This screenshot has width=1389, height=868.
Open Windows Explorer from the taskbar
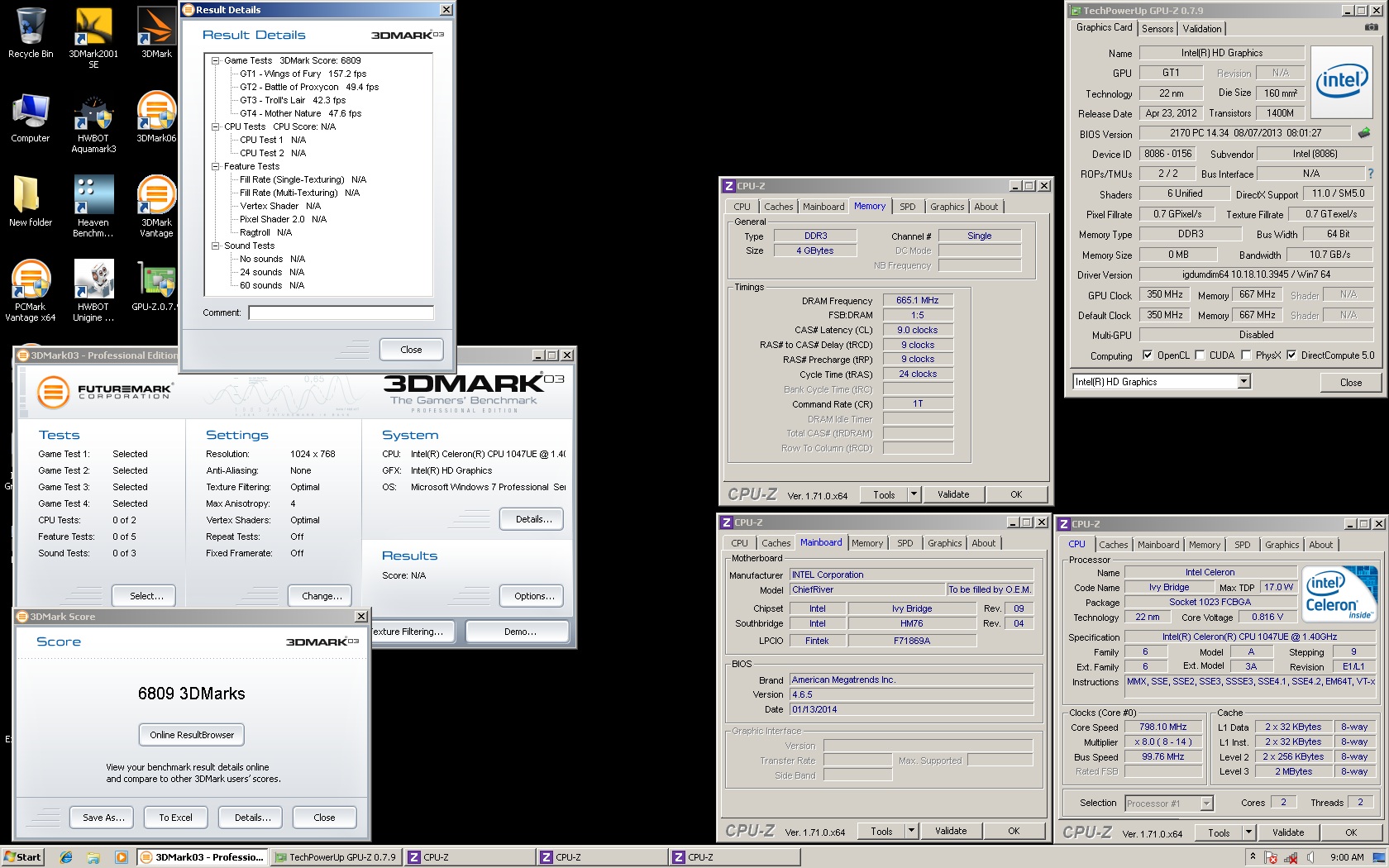tap(93, 857)
